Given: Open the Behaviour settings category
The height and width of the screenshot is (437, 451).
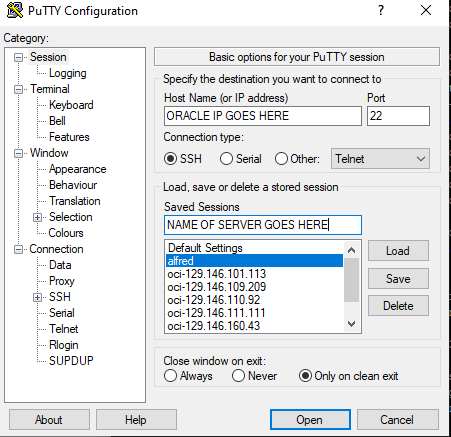Looking at the screenshot, I should [73, 185].
